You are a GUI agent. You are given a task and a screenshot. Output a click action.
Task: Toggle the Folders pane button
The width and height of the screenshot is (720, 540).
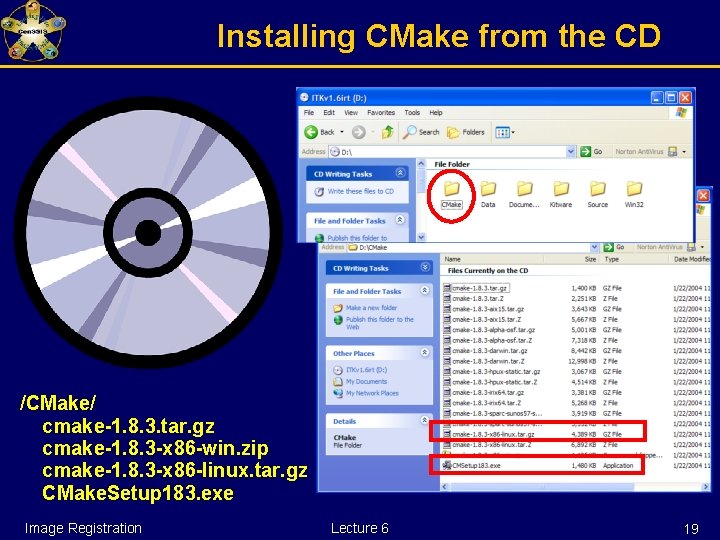466,132
